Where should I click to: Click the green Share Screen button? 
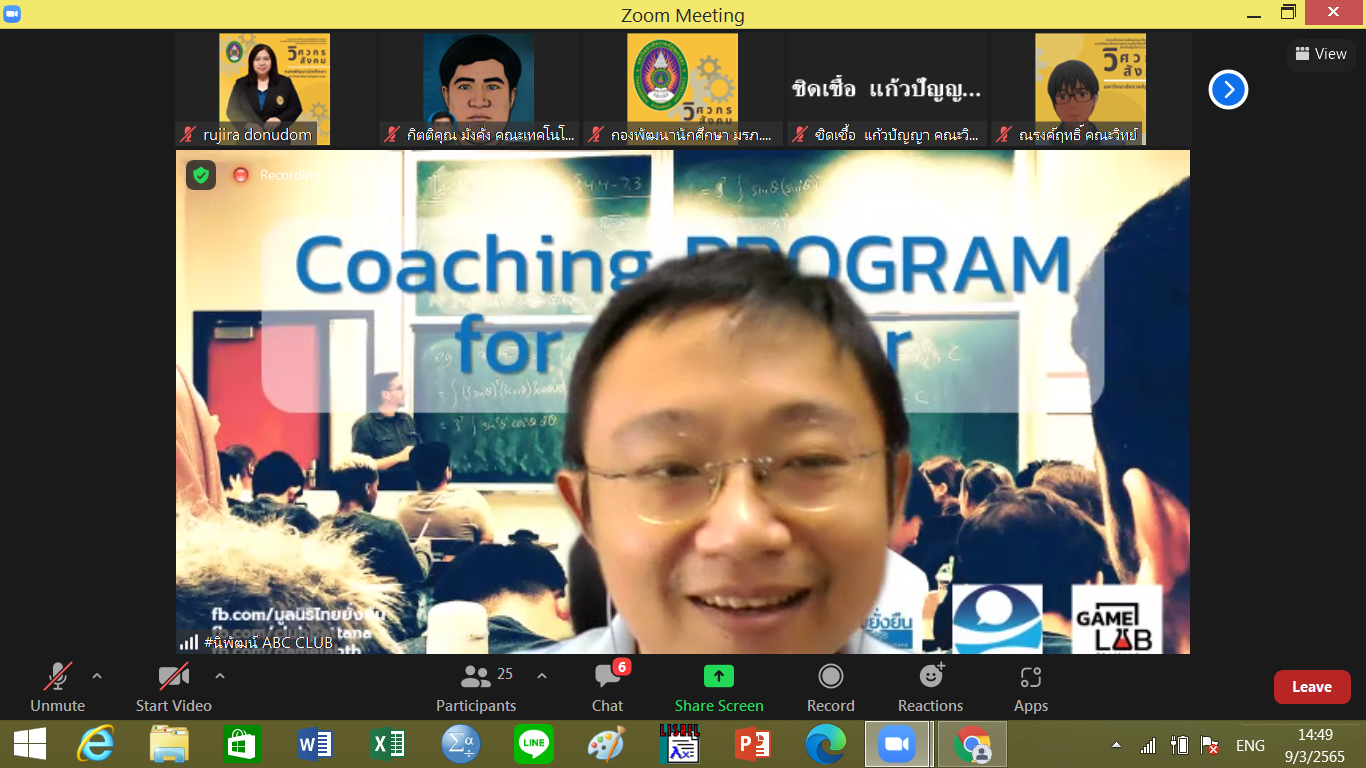[719, 688]
